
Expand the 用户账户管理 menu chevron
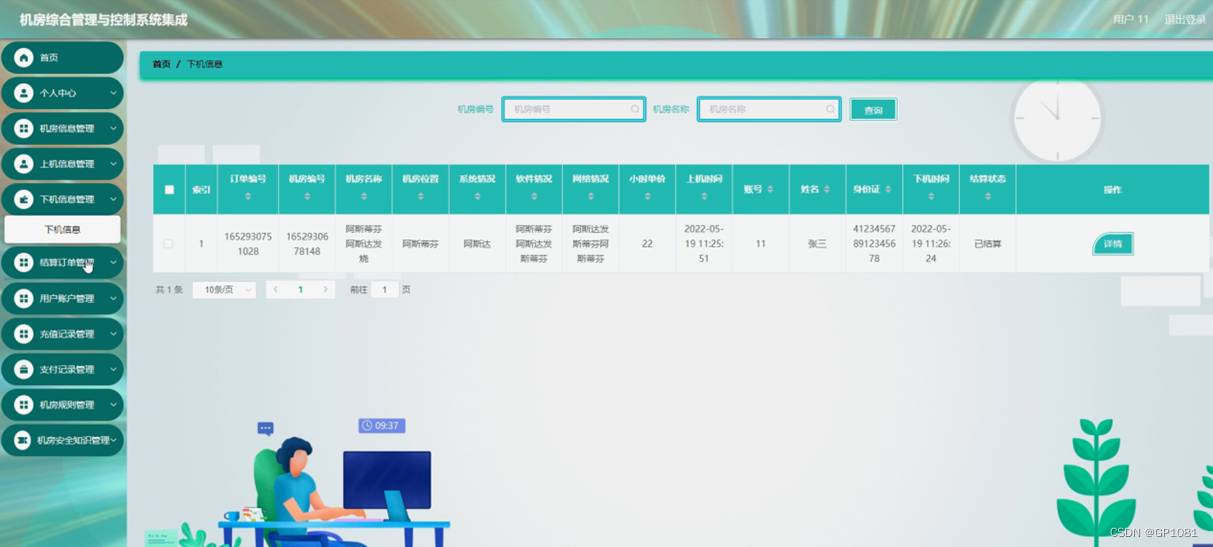(113, 298)
